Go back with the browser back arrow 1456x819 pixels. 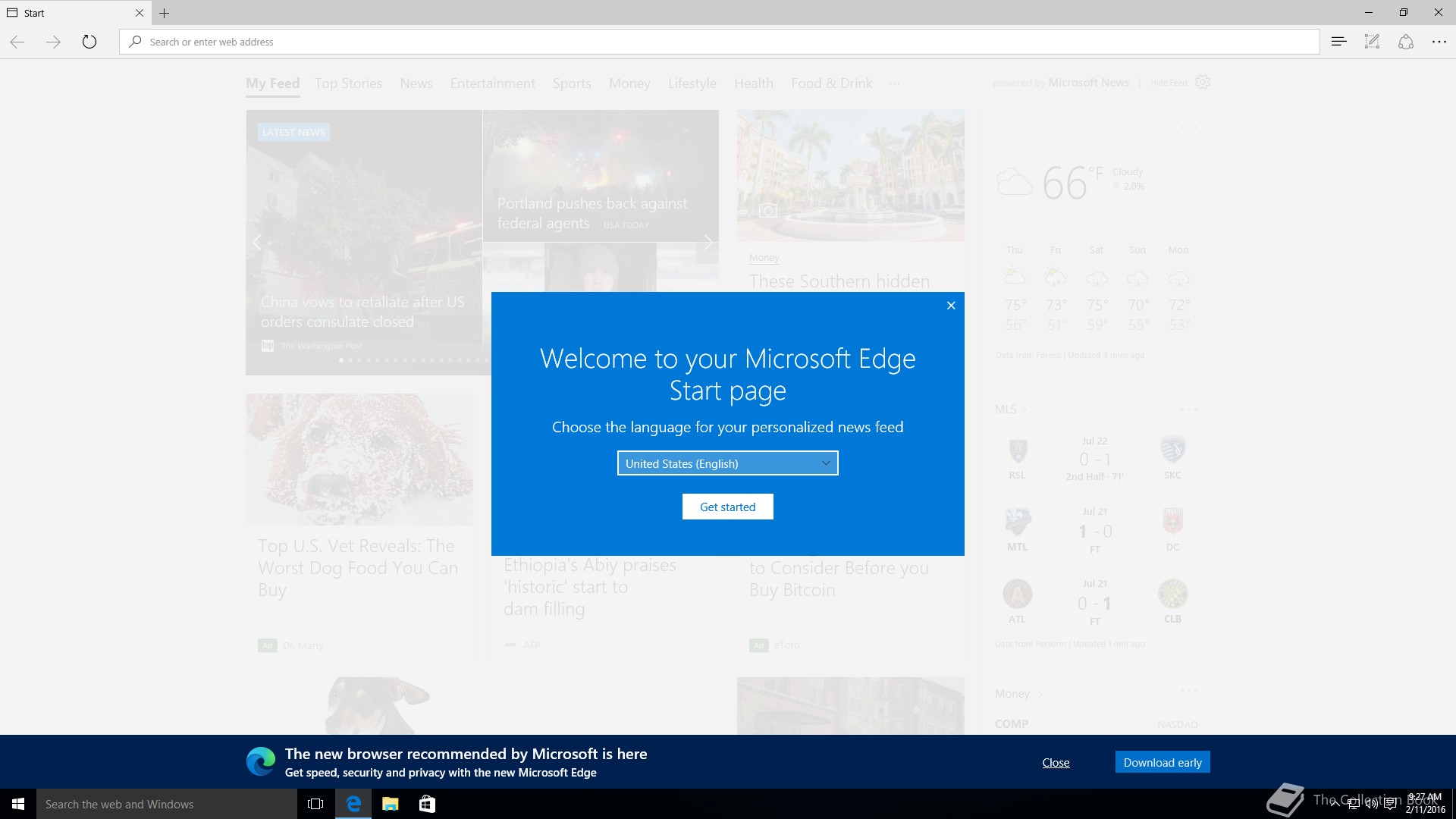point(17,42)
